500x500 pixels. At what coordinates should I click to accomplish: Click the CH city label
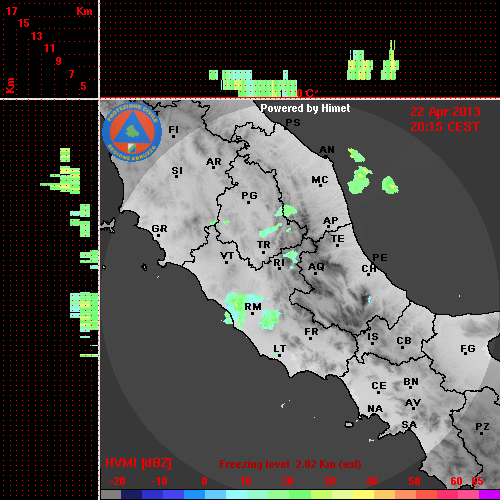(x=369, y=268)
